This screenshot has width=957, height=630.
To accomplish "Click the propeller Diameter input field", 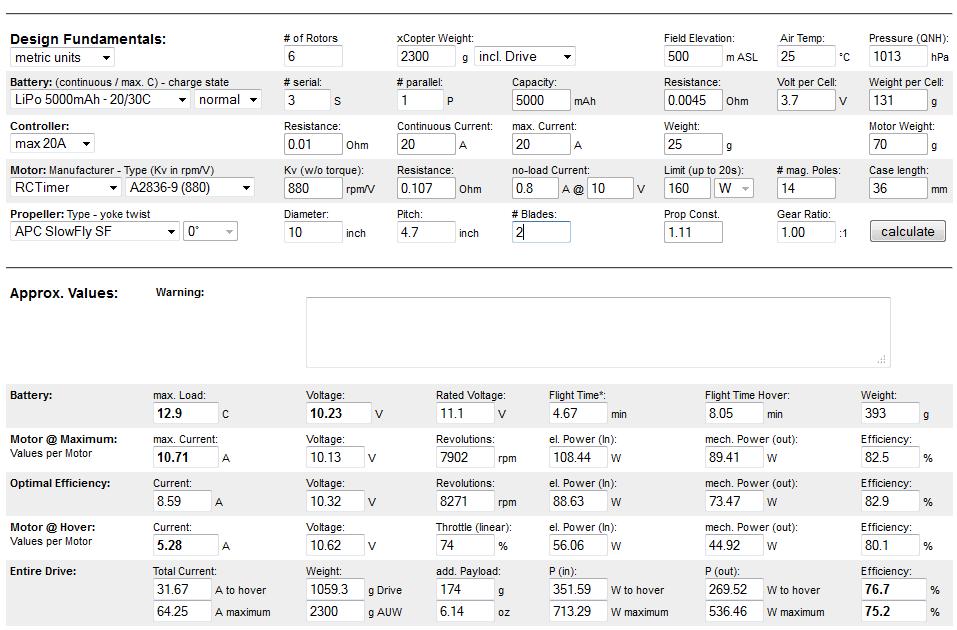I will 312,232.
